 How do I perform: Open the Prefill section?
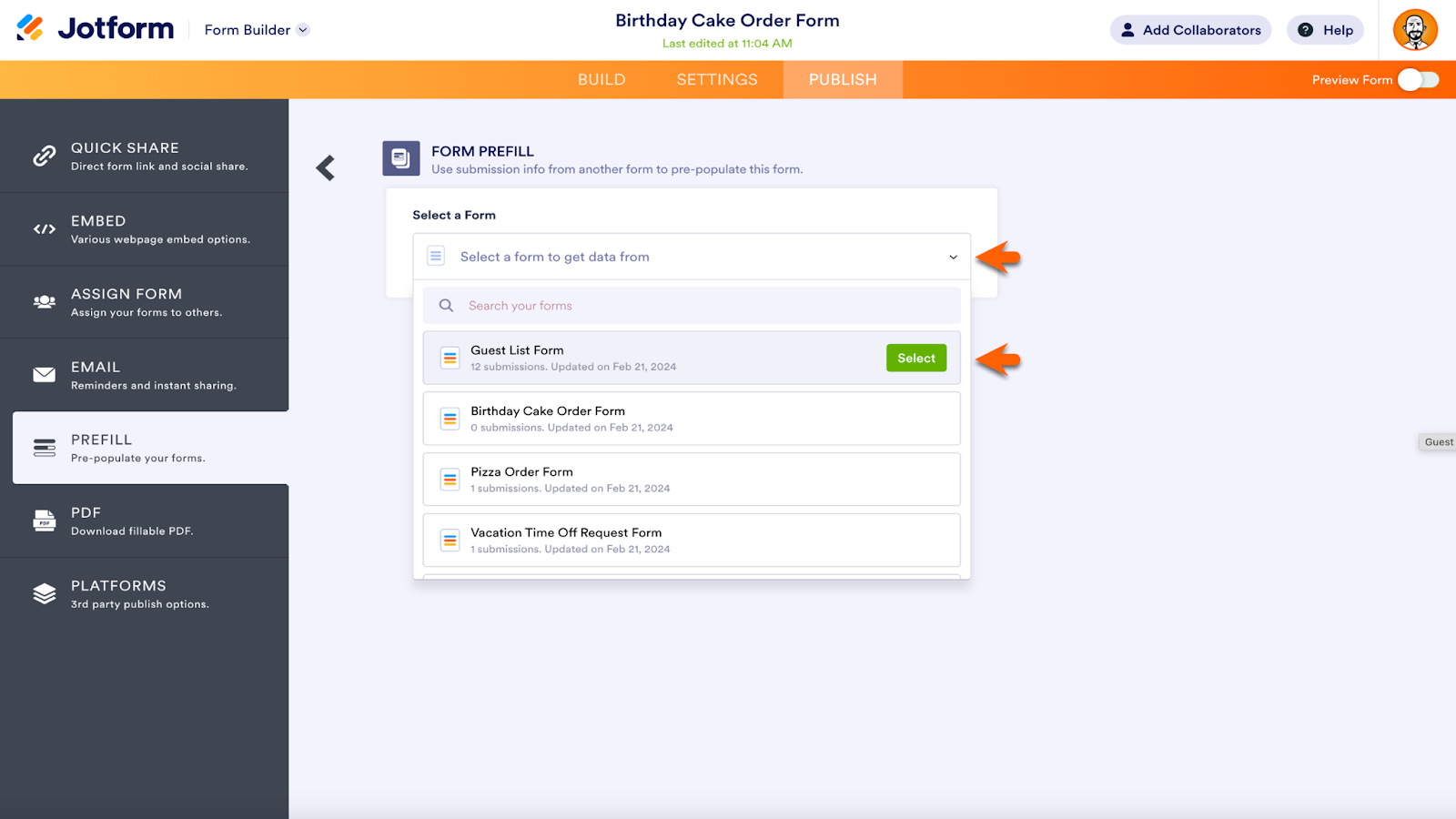[151, 448]
